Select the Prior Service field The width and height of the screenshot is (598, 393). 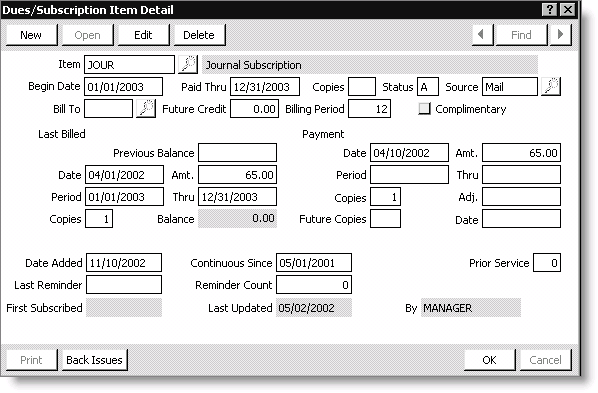tap(547, 263)
